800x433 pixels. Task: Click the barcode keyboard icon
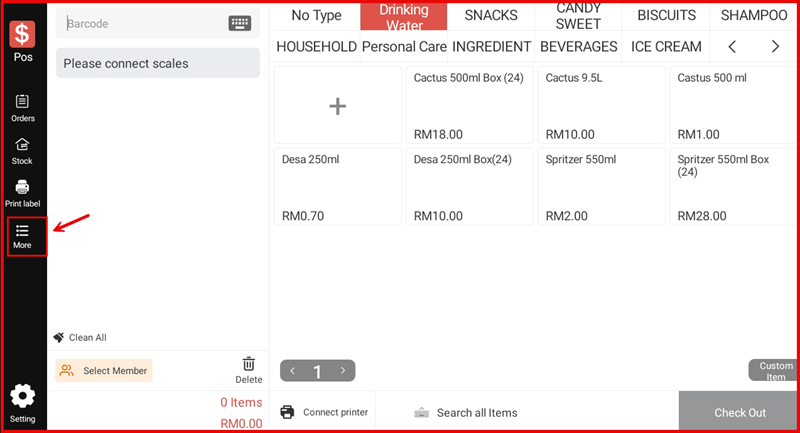point(240,23)
